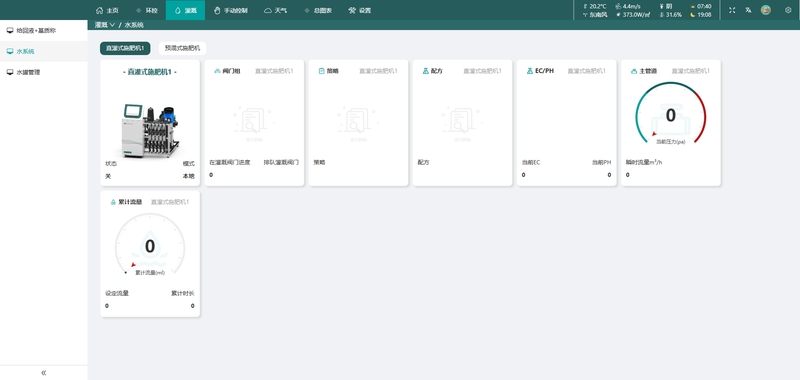
Task: Open 水罐管理 in the left sidebar
Action: pyautogui.click(x=44, y=72)
